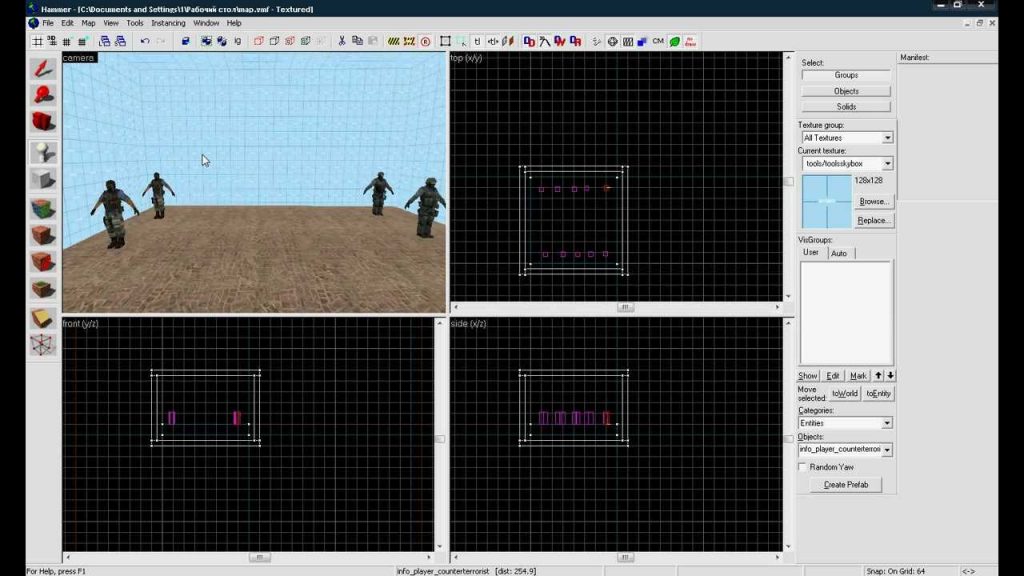
Task: Click the skybox texture preview swatch
Action: 826,201
